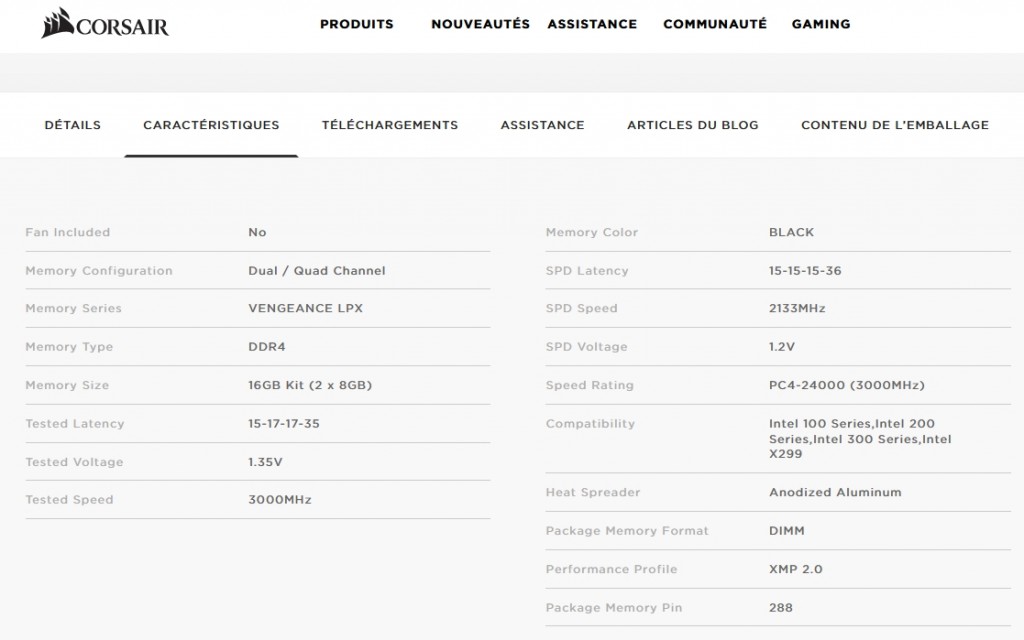Click the value 'Anodized Aluminum'
Viewport: 1024px width, 640px height.
(835, 492)
